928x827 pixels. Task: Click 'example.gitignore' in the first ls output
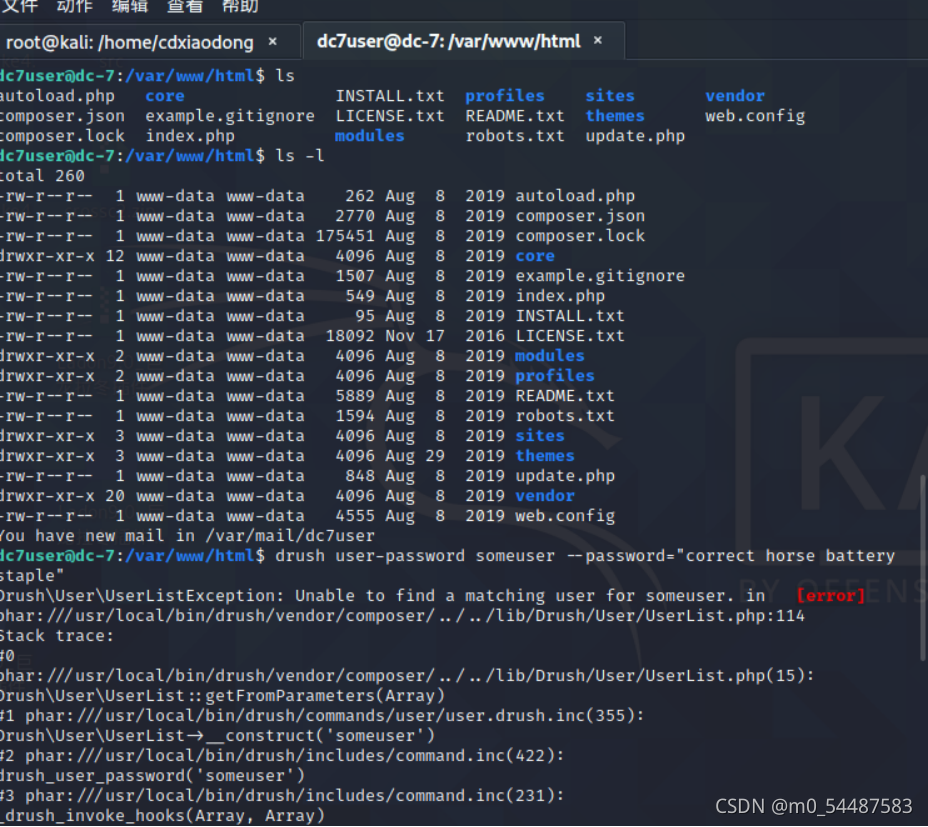[x=230, y=116]
